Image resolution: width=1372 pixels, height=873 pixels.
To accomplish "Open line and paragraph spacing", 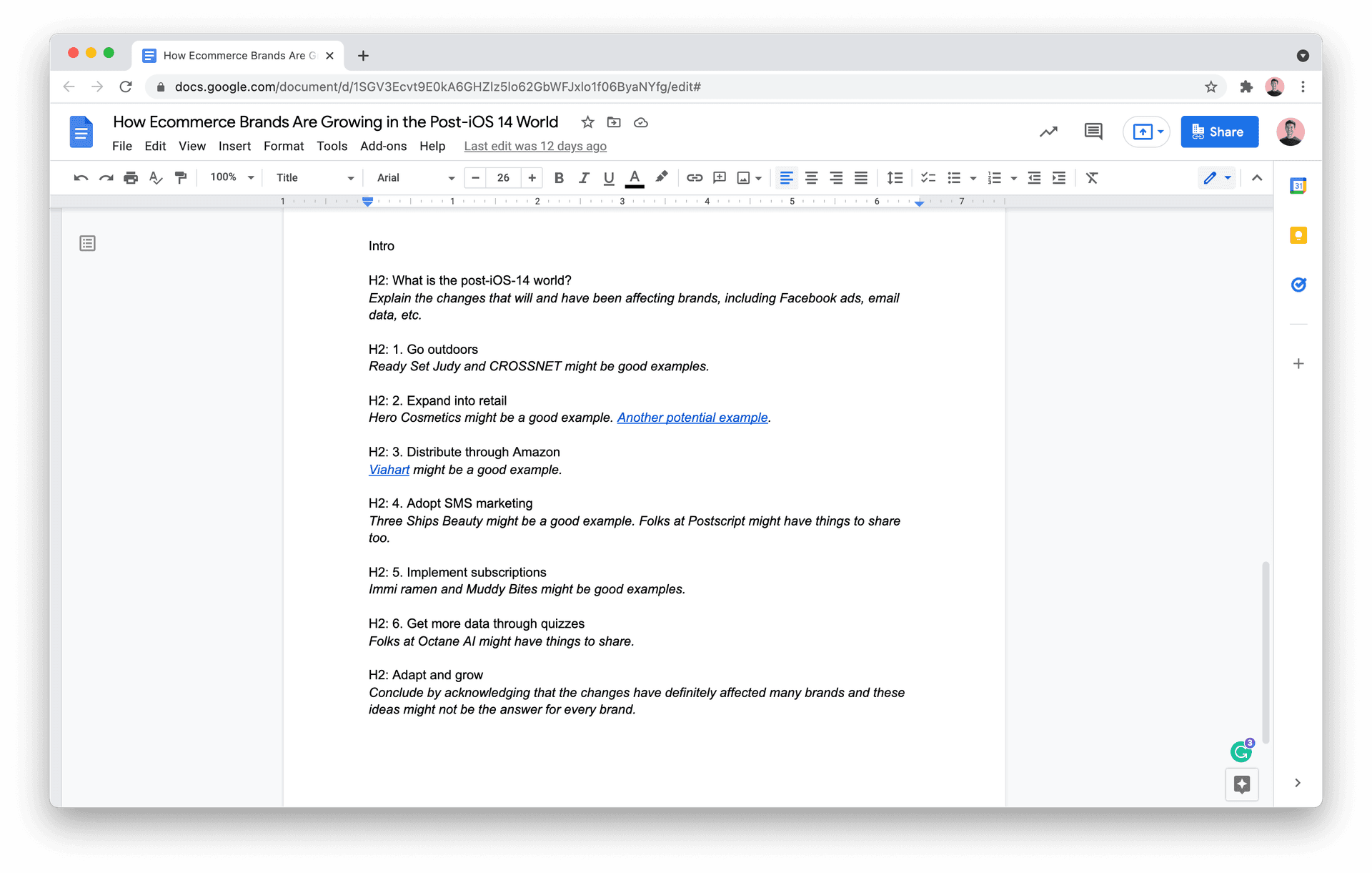I will 895,178.
